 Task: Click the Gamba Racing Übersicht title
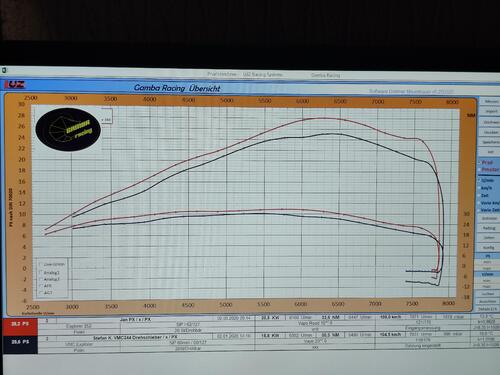(x=177, y=88)
